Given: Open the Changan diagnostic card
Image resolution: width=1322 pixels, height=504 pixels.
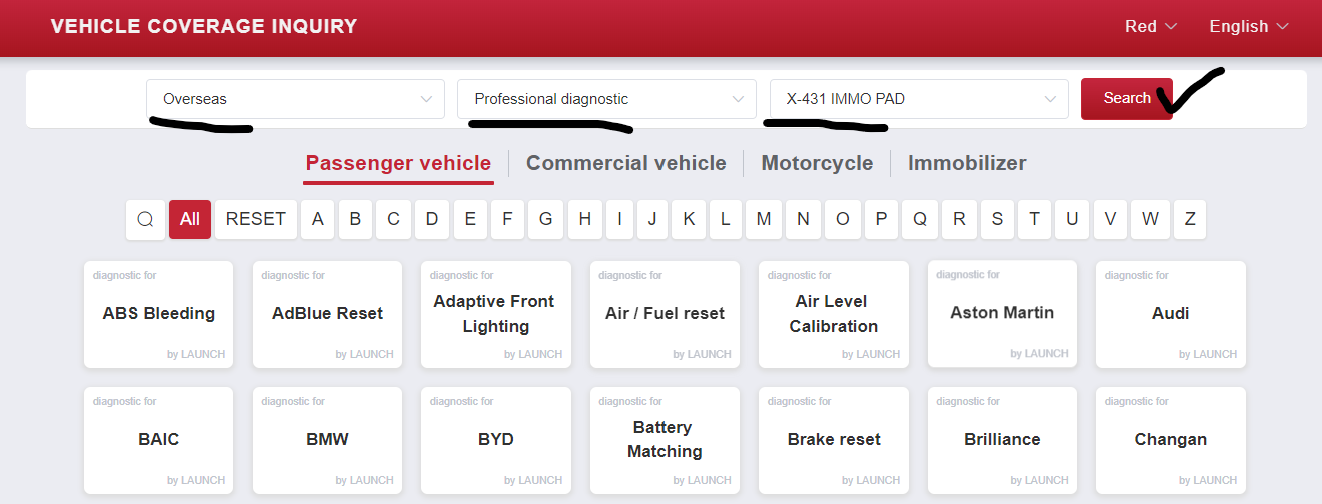Looking at the screenshot, I should tap(1171, 440).
